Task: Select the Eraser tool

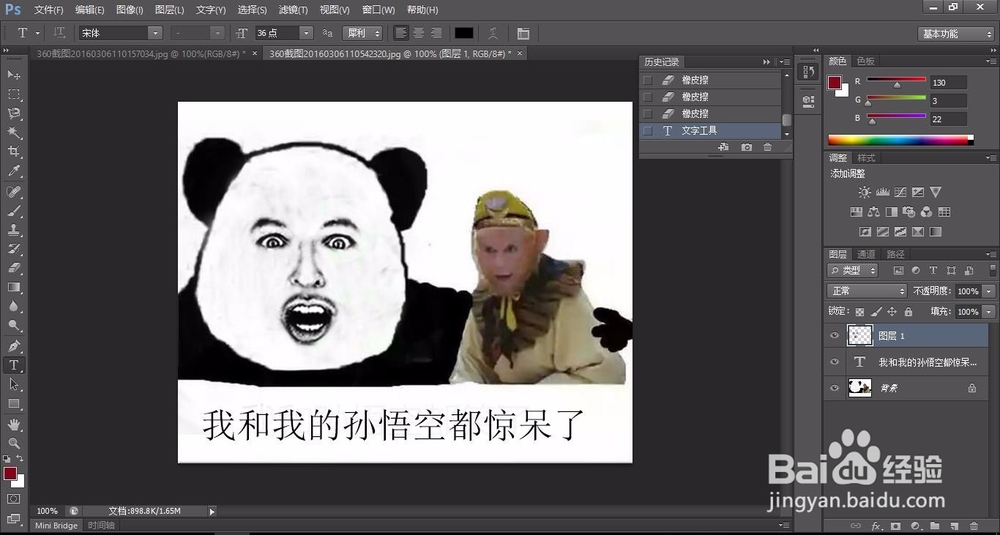Action: tap(13, 268)
